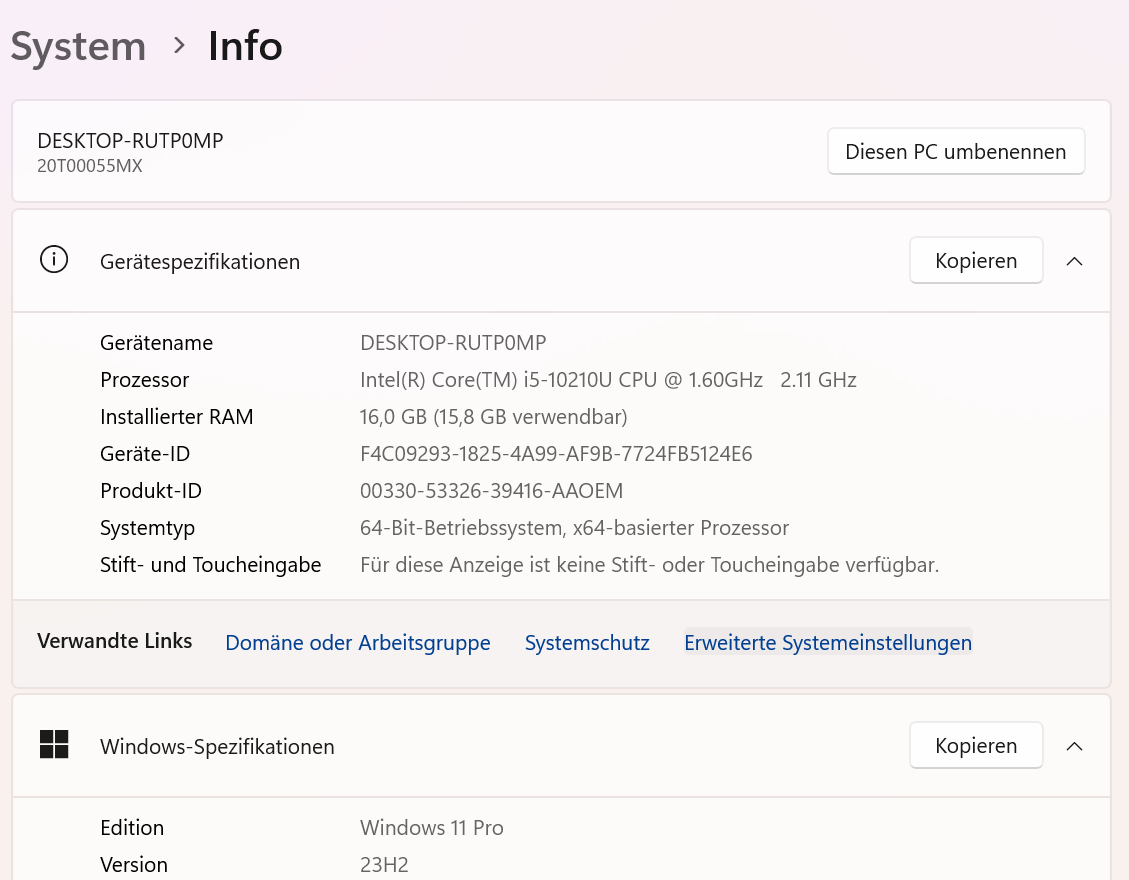Viewport: 1129px width, 880px height.
Task: Click the info icon beside Gerätespezifikationen
Action: (x=54, y=260)
